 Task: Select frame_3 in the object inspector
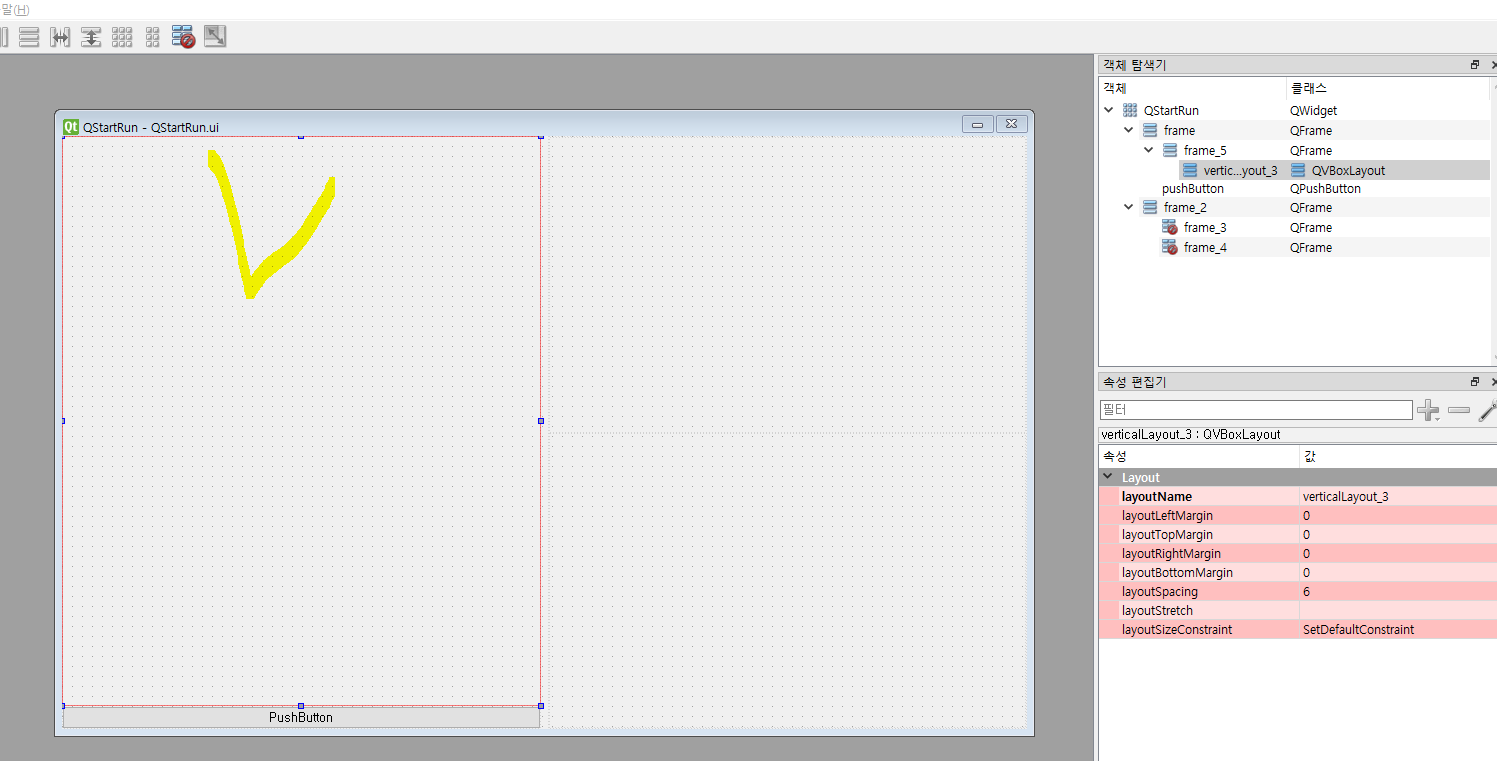tap(1204, 228)
